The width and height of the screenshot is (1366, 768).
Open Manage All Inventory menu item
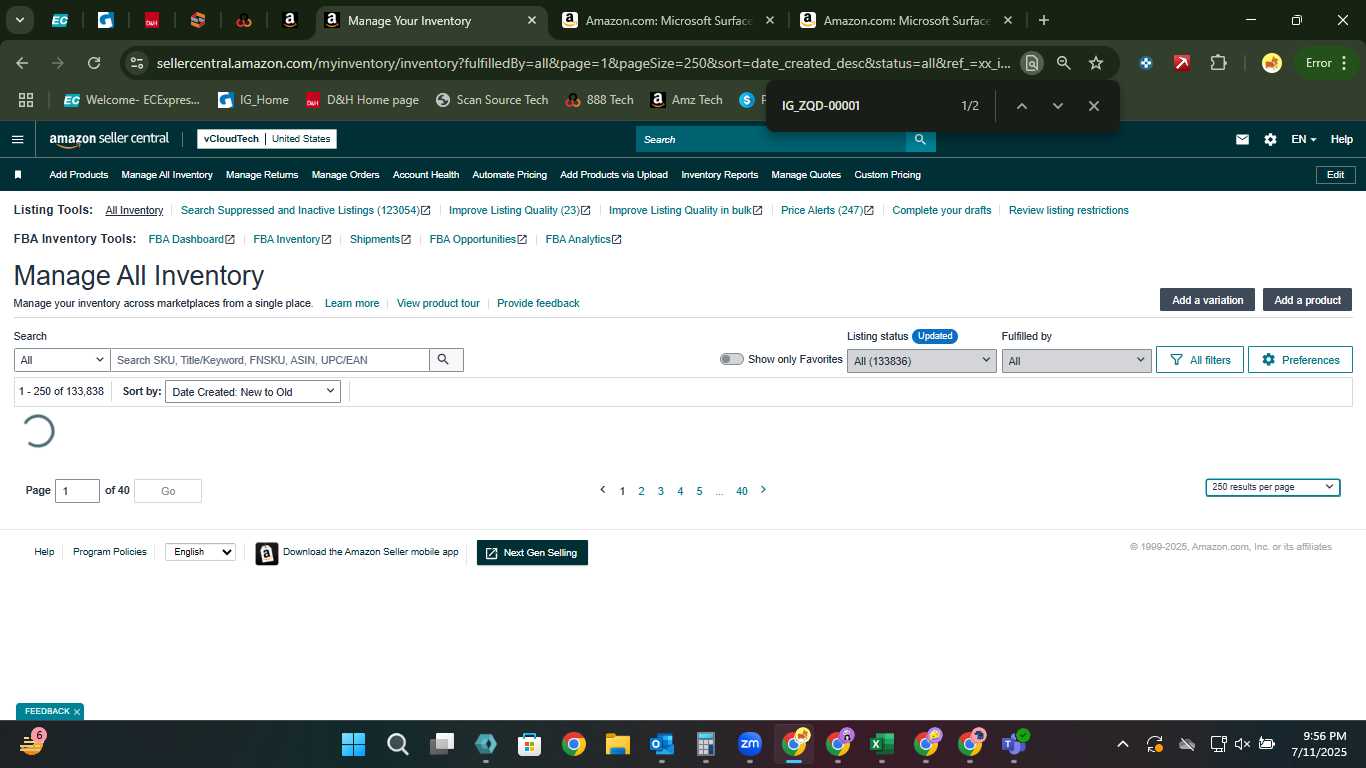click(167, 175)
